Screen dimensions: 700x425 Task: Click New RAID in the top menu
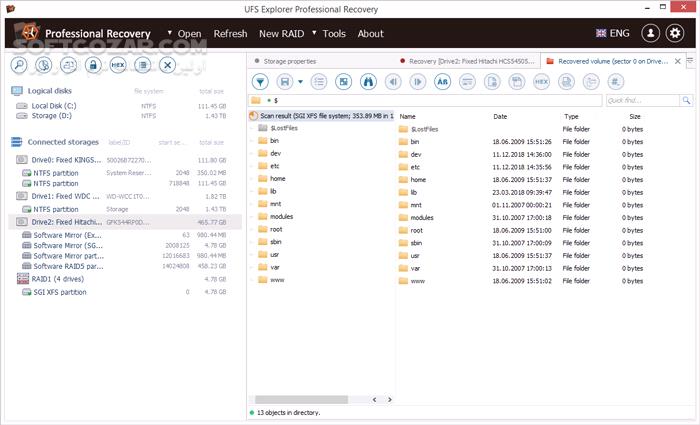click(281, 34)
